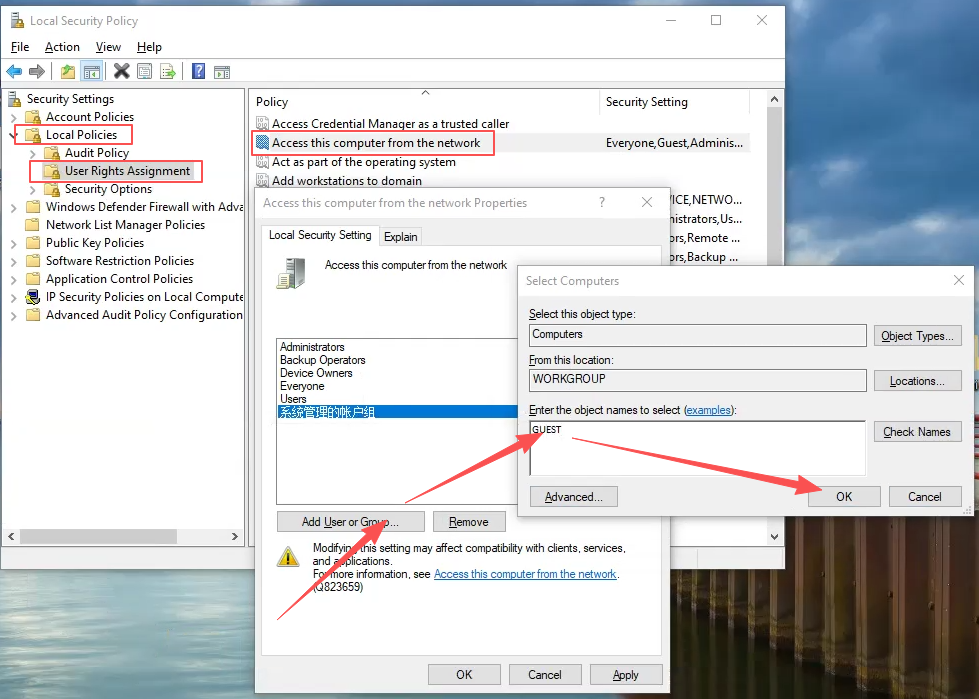Click the policy list scroll down arrow
Image resolution: width=979 pixels, height=699 pixels.
point(774,537)
